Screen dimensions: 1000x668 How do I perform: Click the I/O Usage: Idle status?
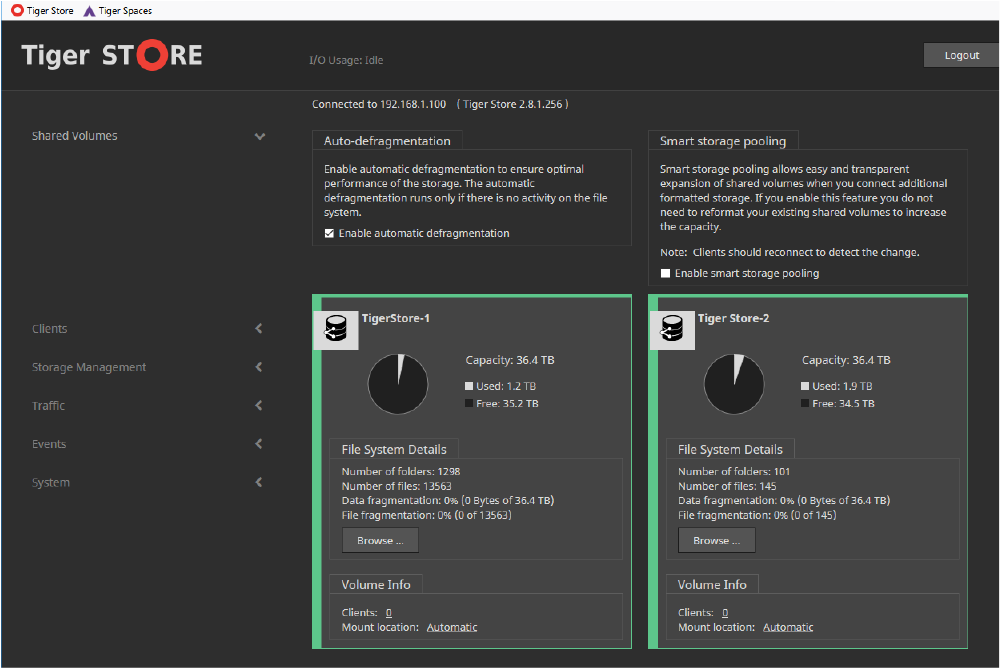(346, 60)
